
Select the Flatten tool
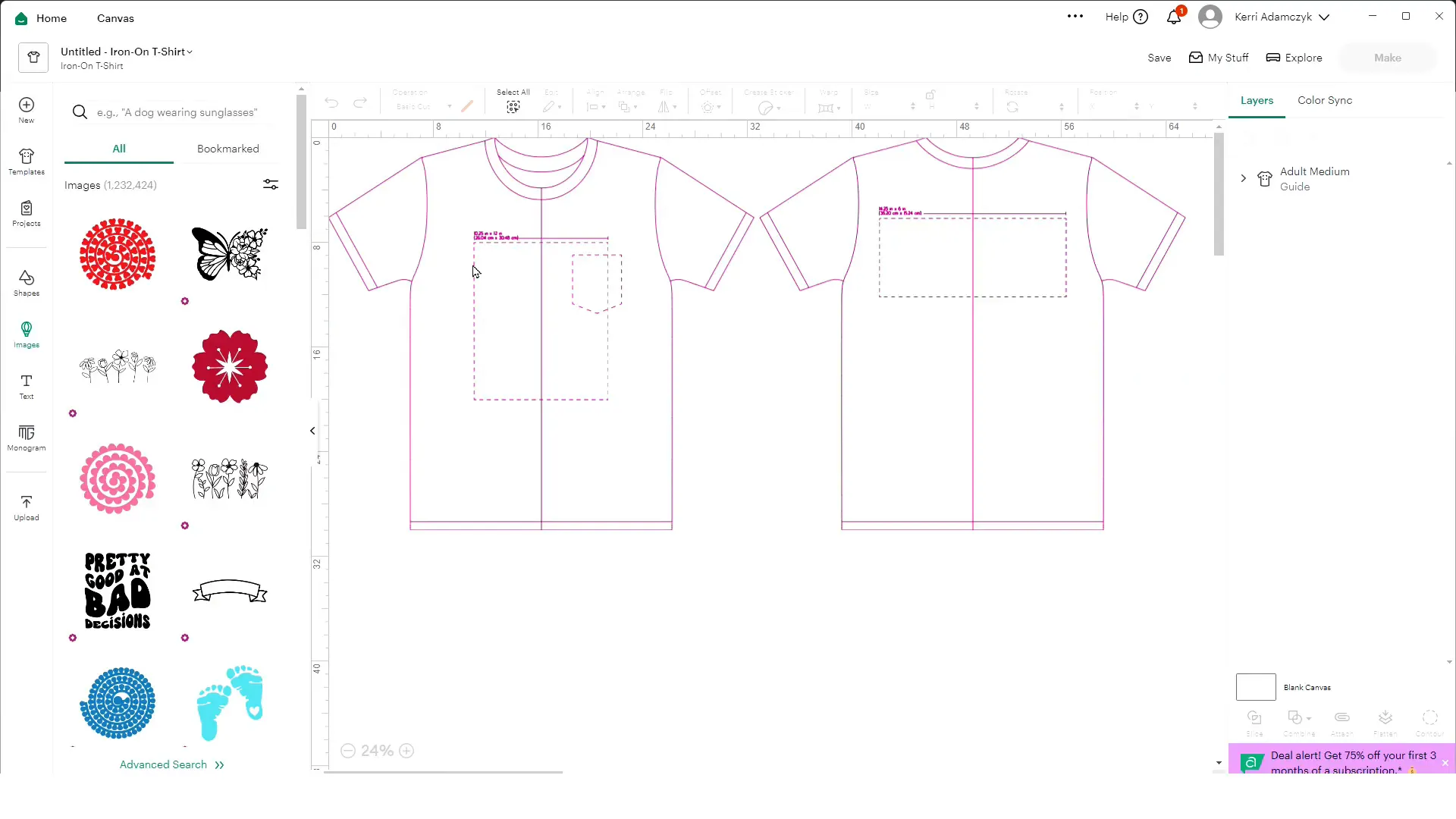click(1385, 719)
